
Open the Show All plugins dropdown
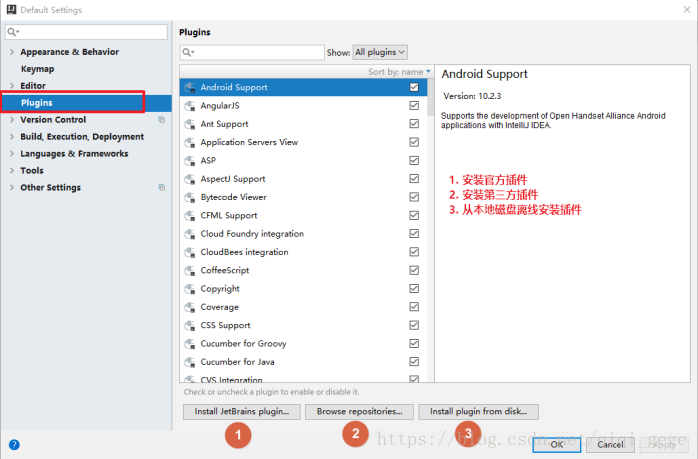point(380,52)
